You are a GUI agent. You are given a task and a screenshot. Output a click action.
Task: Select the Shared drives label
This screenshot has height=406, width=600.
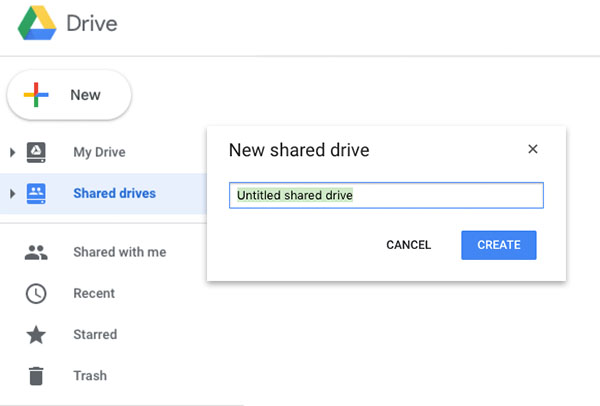pos(114,193)
